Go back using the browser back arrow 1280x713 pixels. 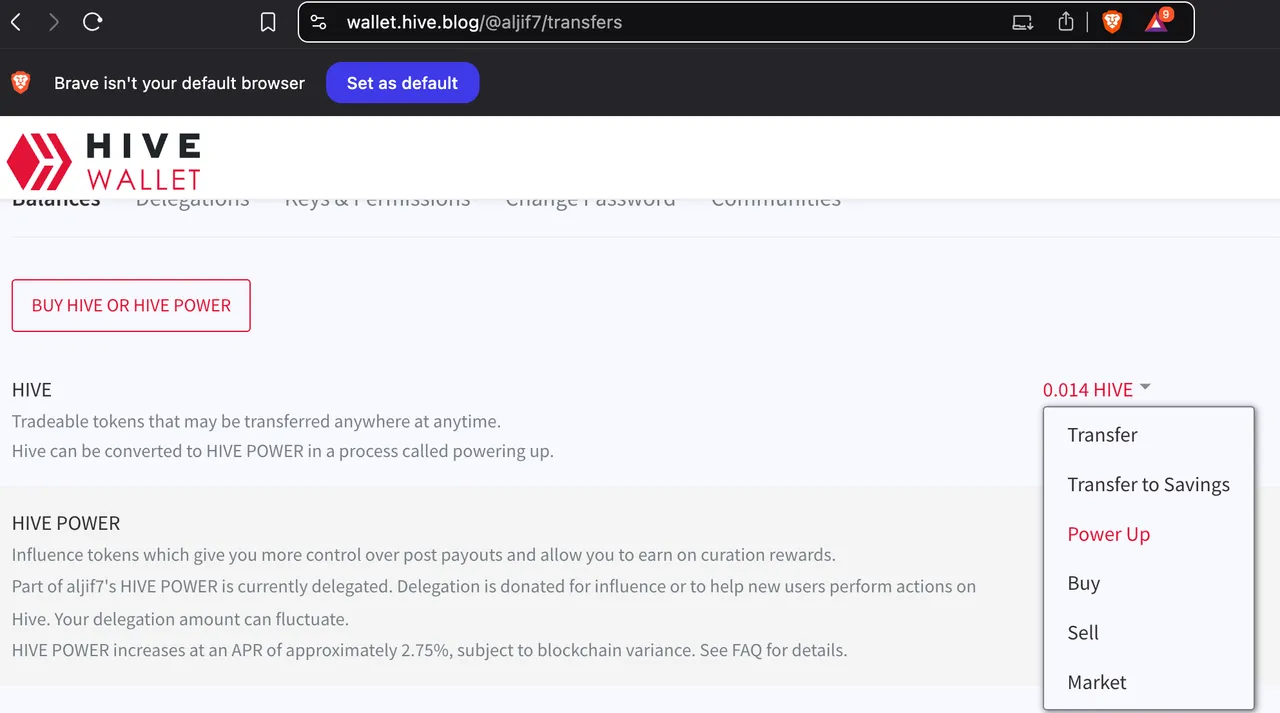click(x=16, y=22)
